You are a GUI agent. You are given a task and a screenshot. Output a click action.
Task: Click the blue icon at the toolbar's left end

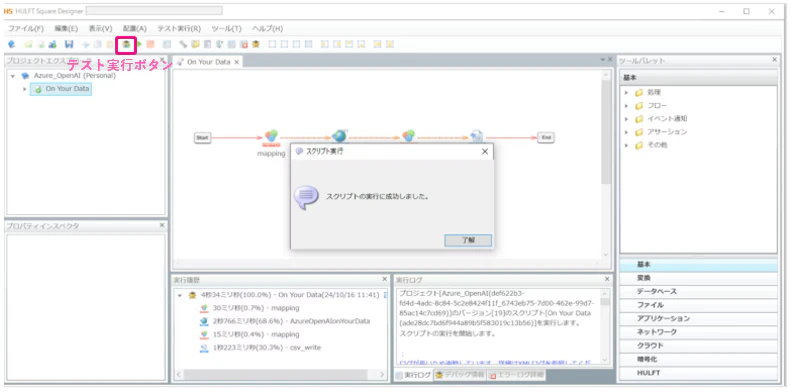[11, 45]
